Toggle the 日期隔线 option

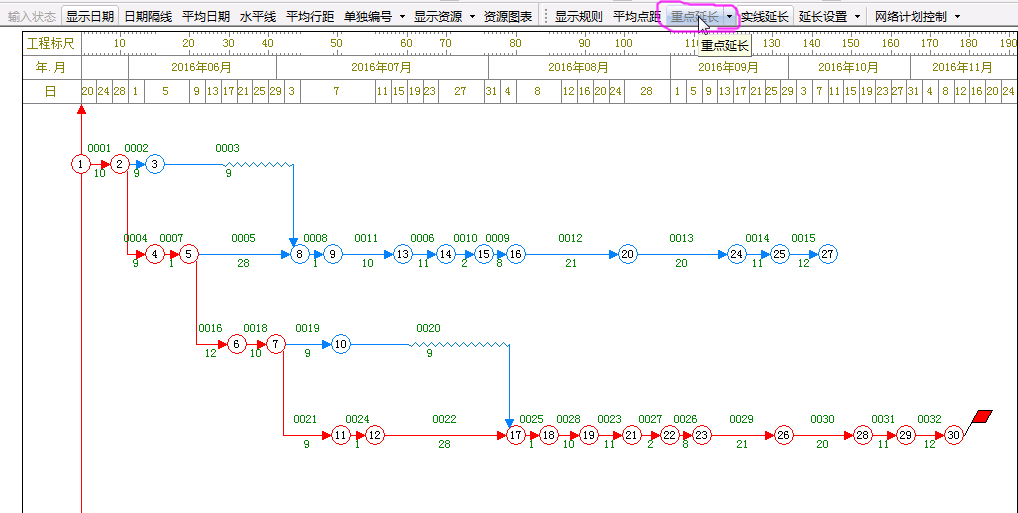148,16
